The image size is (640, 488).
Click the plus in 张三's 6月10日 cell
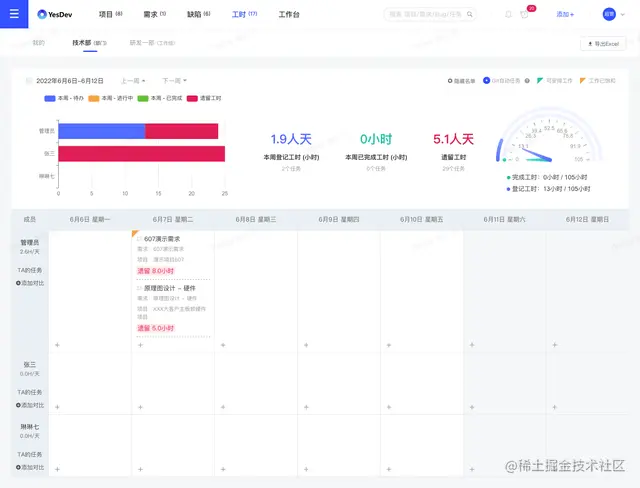(x=389, y=407)
